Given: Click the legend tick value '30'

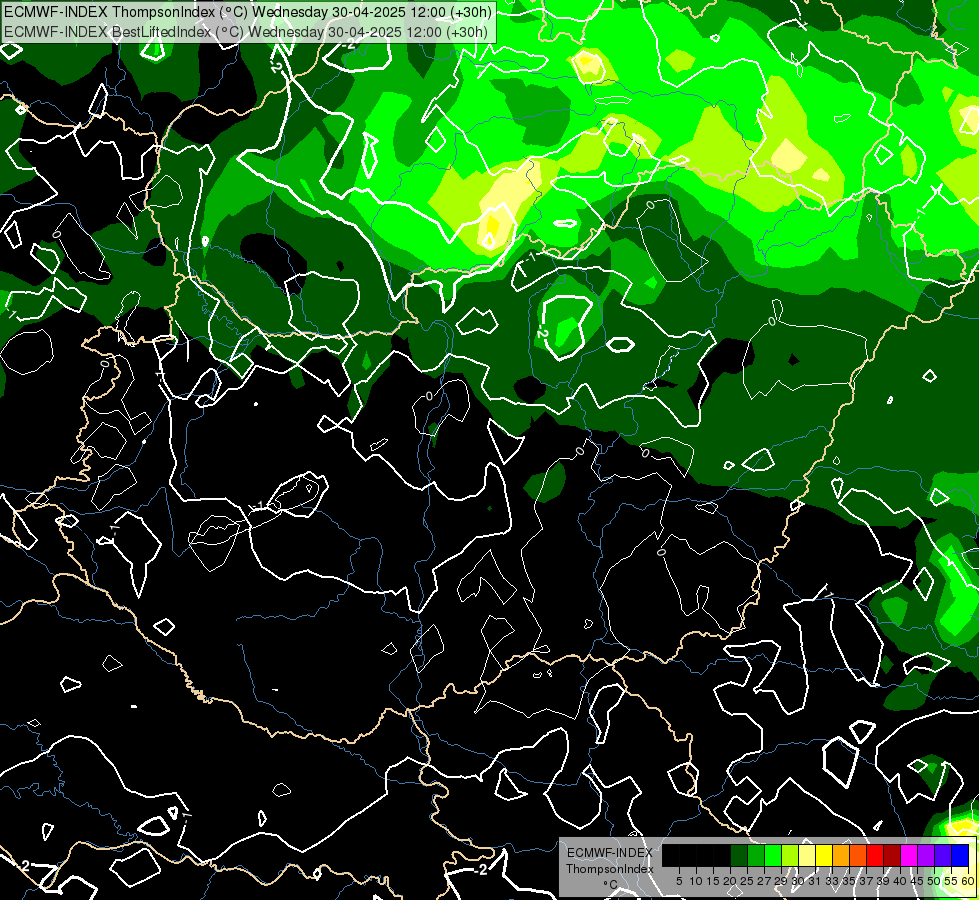Looking at the screenshot, I should click(798, 881).
